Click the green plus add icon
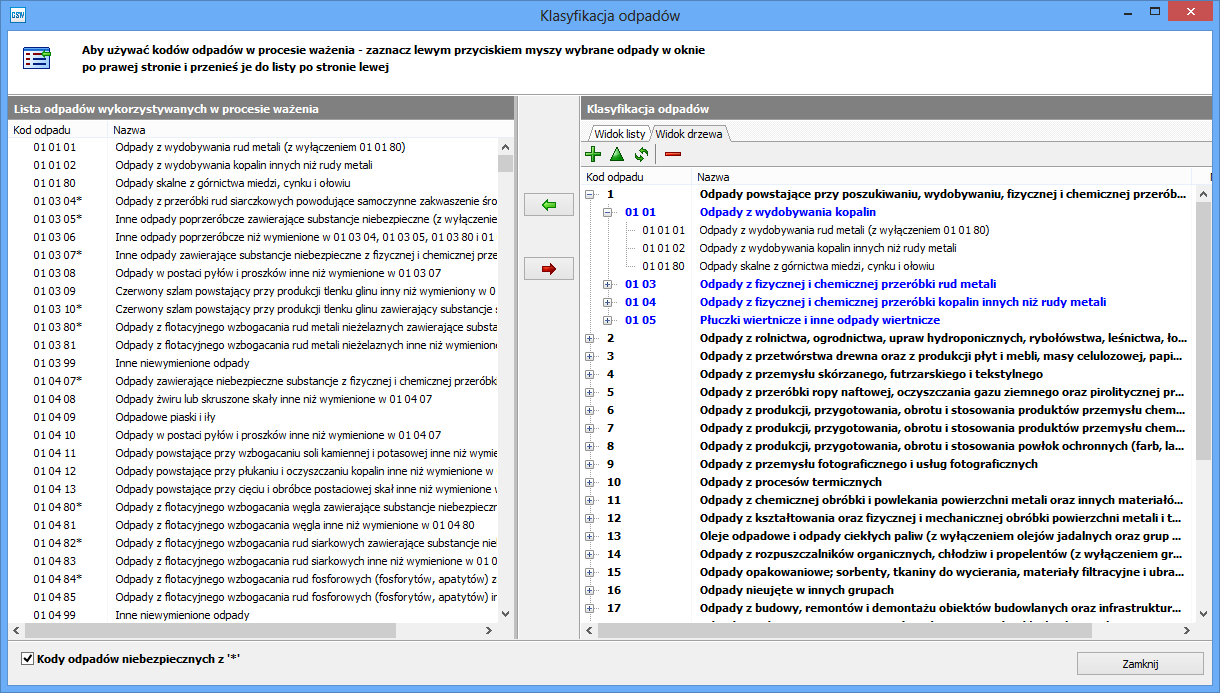1220x693 pixels. 593,154
